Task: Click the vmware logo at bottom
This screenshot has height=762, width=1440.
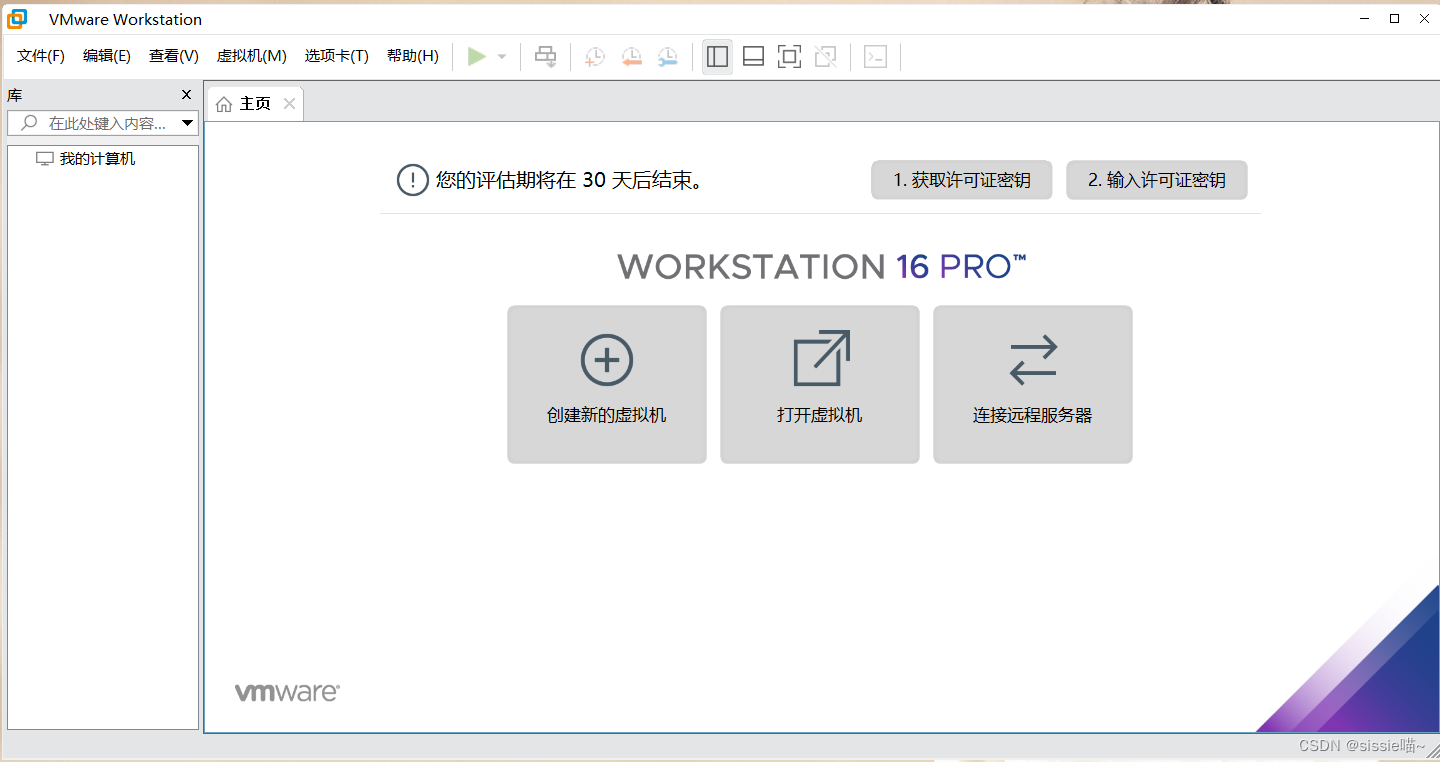Action: coord(287,692)
